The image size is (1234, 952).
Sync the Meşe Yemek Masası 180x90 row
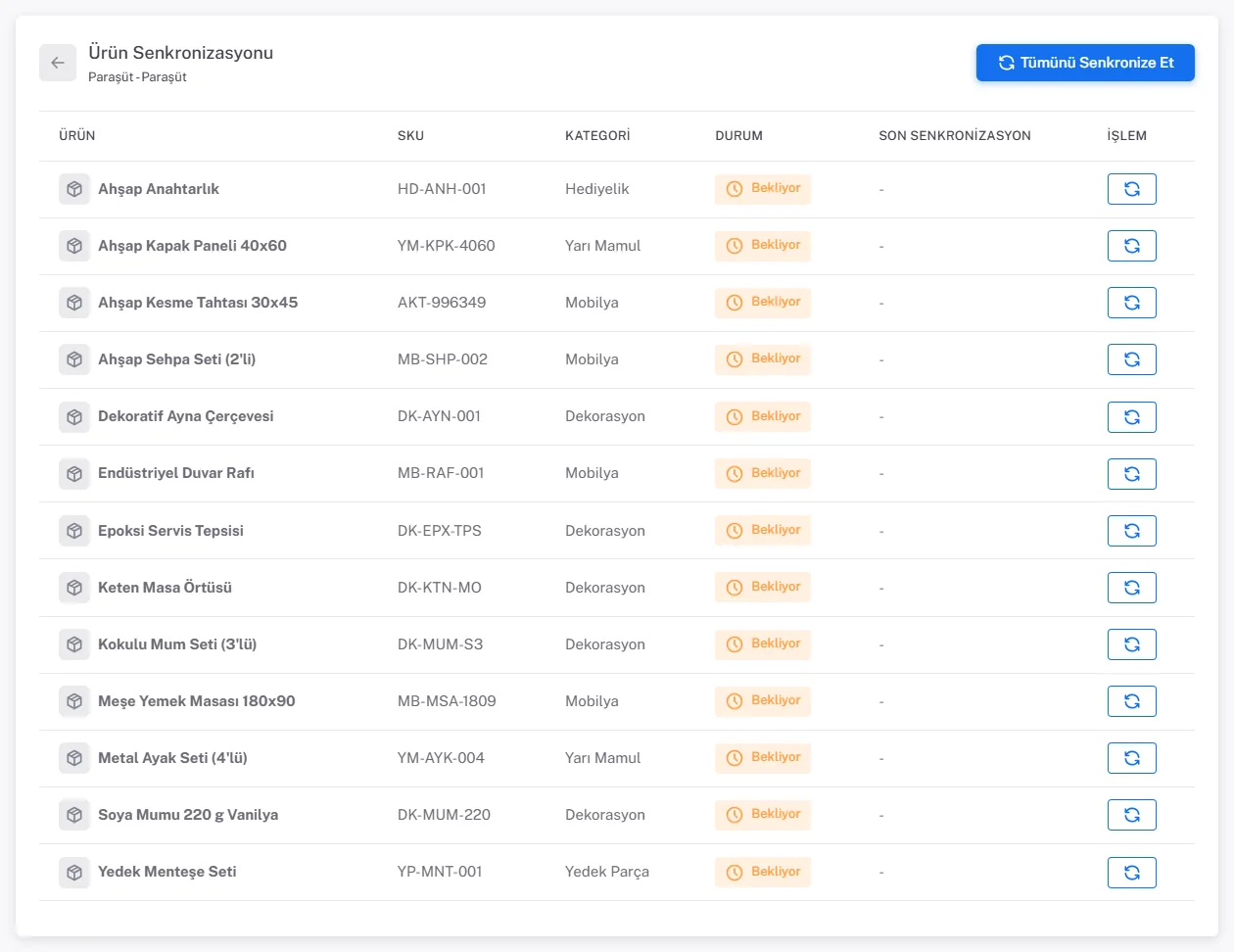coord(1131,701)
